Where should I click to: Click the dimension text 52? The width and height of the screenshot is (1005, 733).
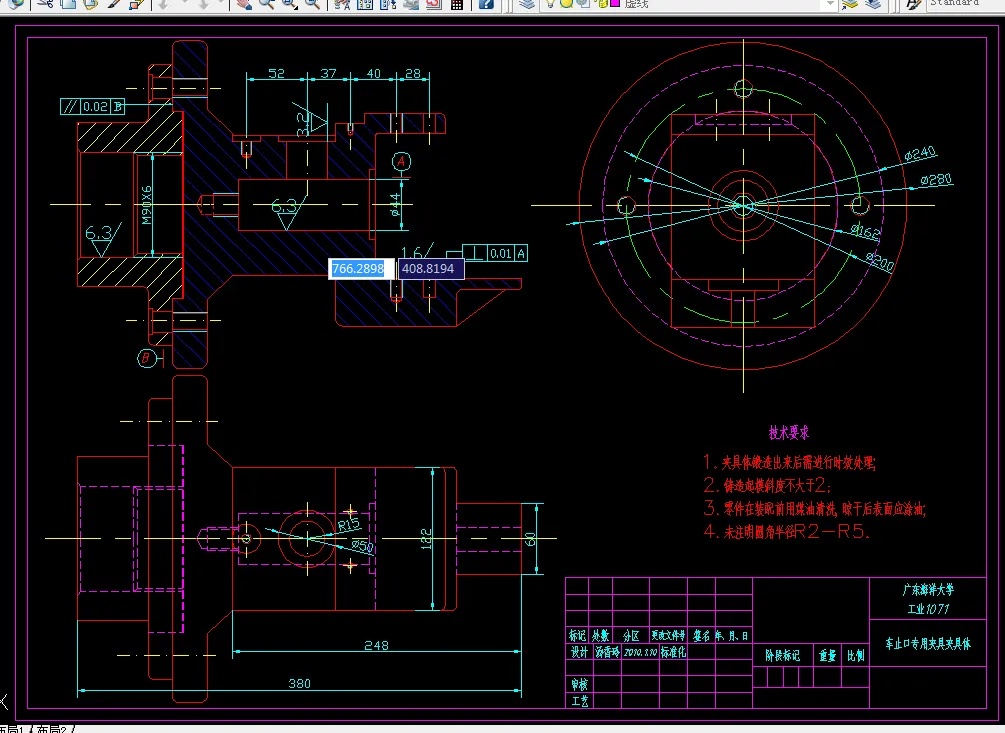pyautogui.click(x=276, y=74)
